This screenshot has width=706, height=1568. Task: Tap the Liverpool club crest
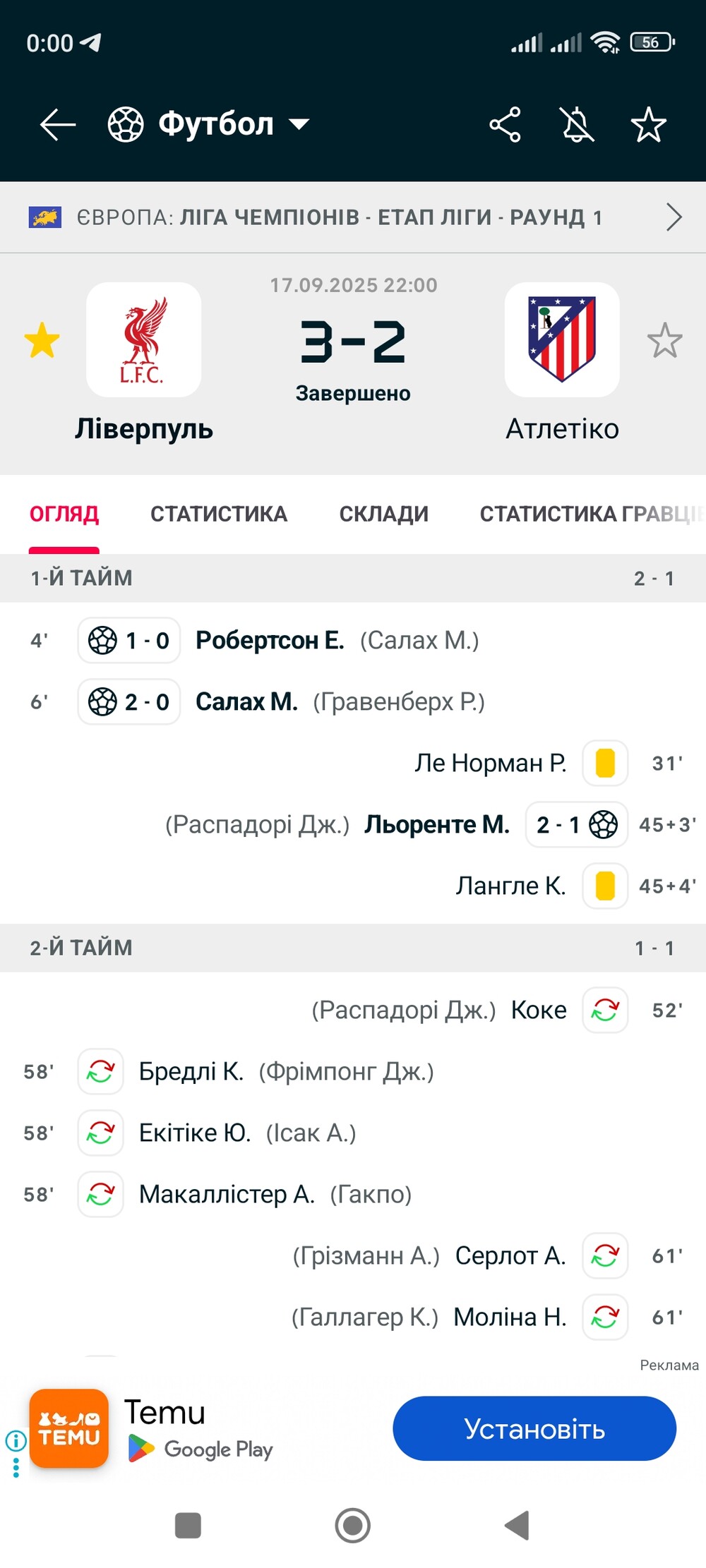point(144,339)
